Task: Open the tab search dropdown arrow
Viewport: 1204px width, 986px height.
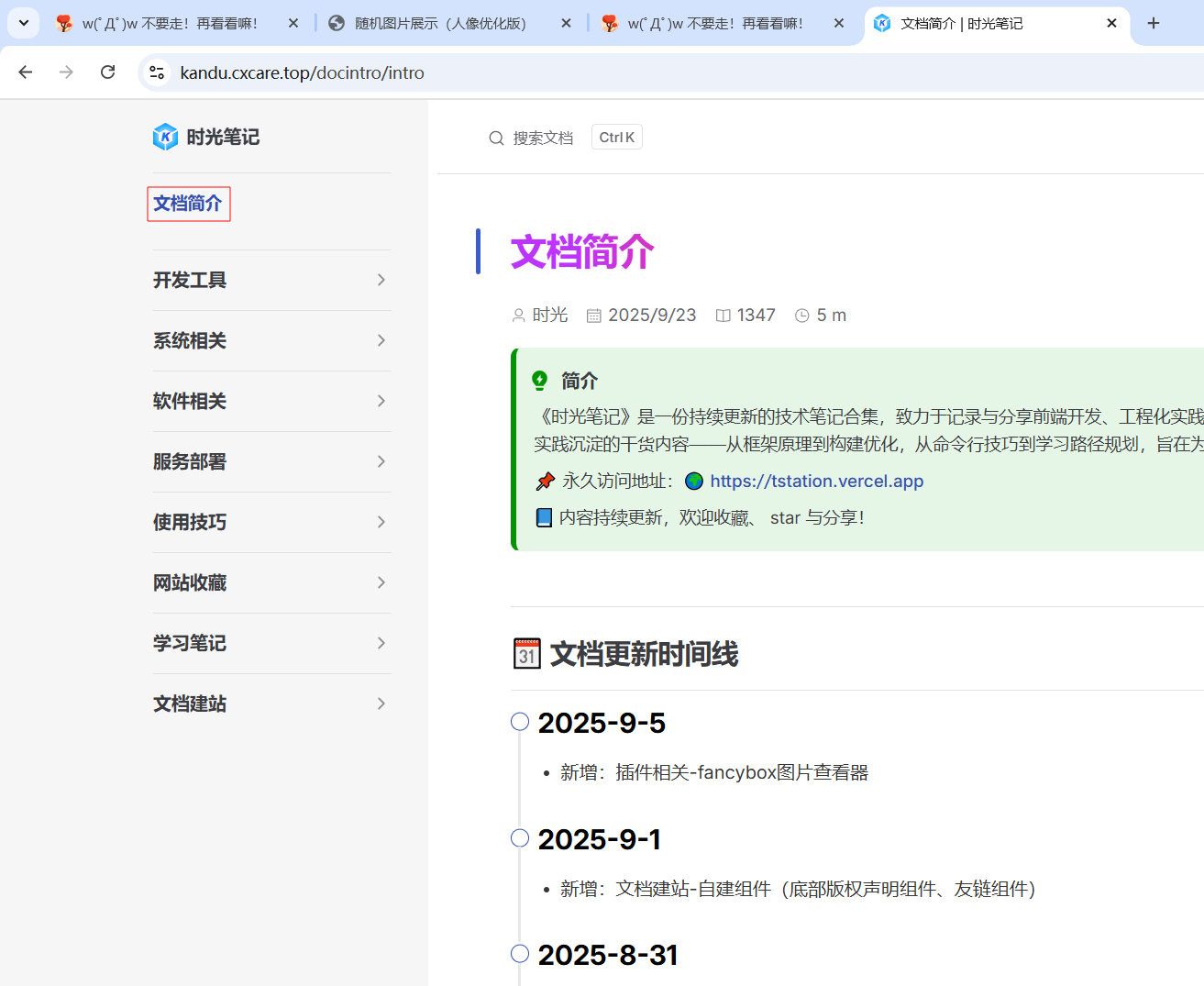Action: tap(23, 23)
